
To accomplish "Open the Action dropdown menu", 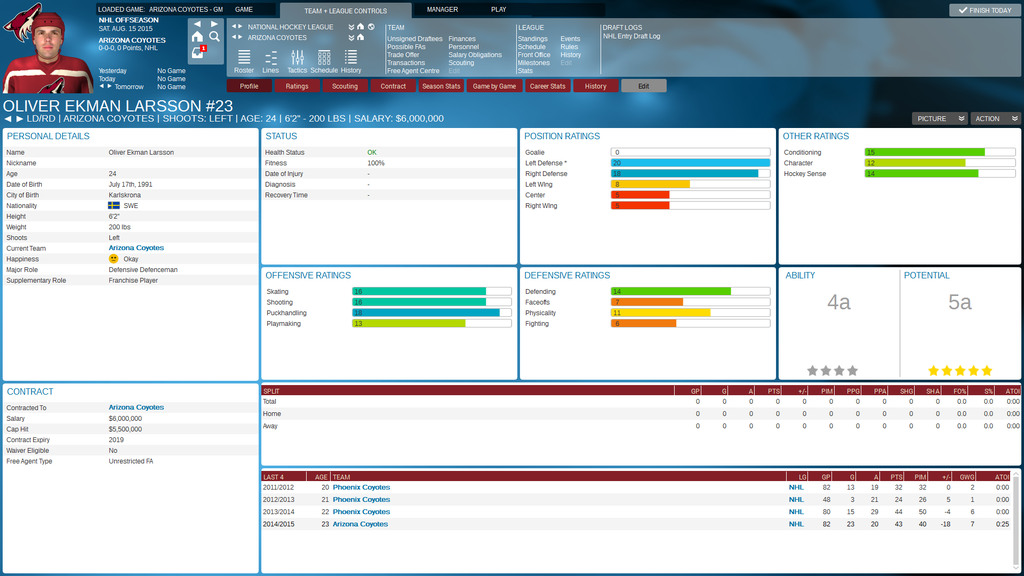I will coord(995,119).
